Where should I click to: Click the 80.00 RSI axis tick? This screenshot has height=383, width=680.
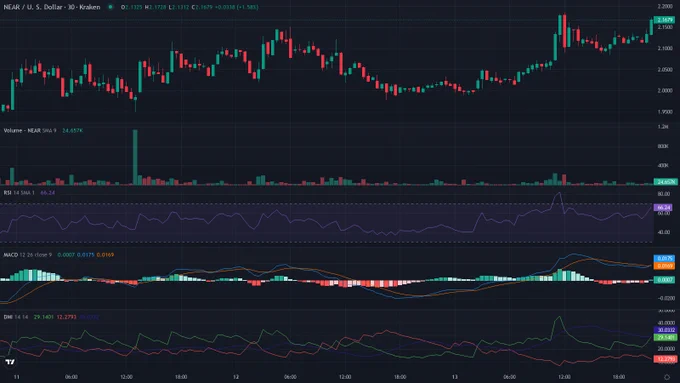click(664, 194)
